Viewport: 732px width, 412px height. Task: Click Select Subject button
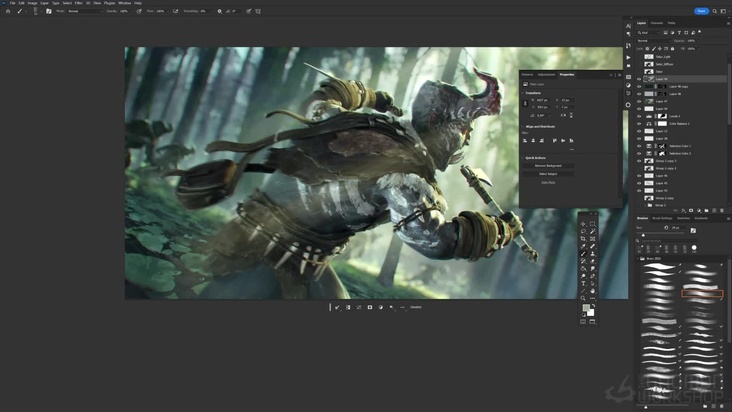click(548, 174)
